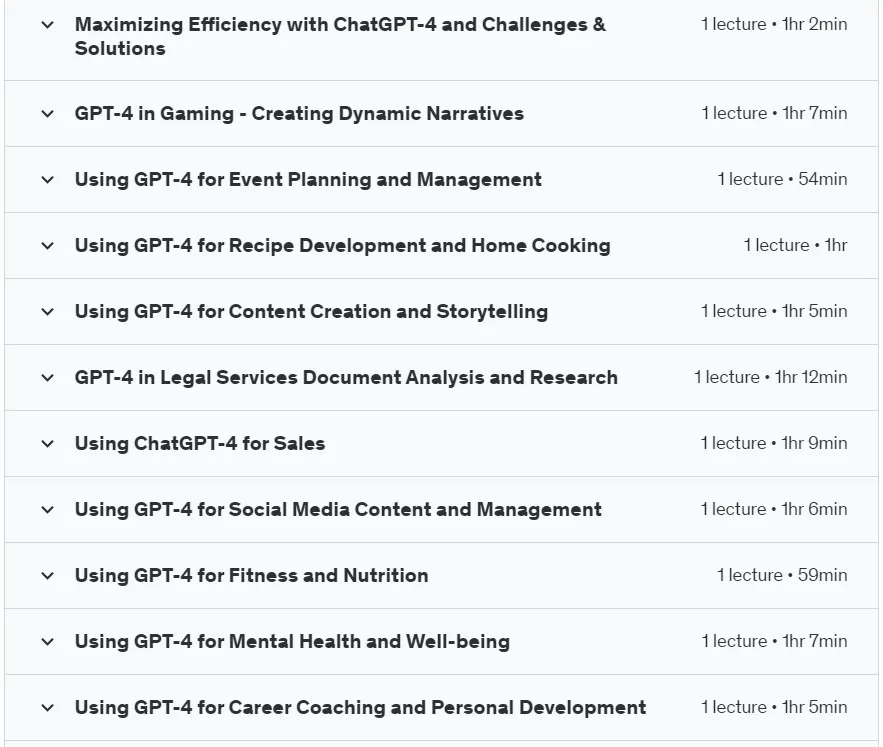Click chevron beside Legal Services Document Analysis

tap(48, 377)
